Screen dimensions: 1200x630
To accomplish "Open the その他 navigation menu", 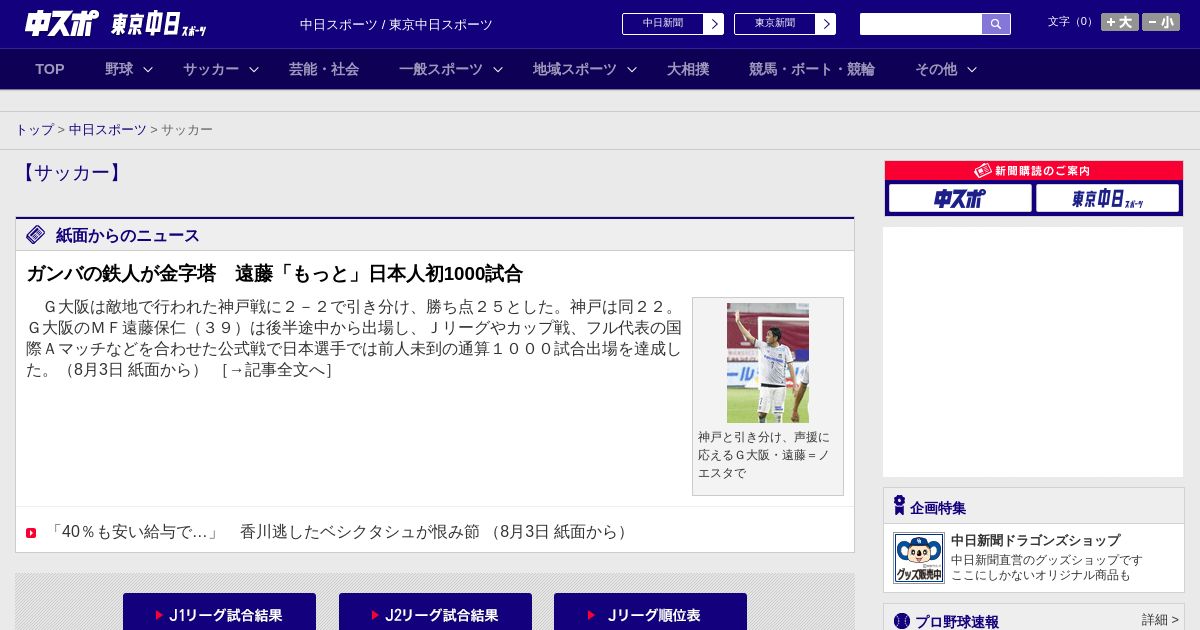I will [936, 69].
